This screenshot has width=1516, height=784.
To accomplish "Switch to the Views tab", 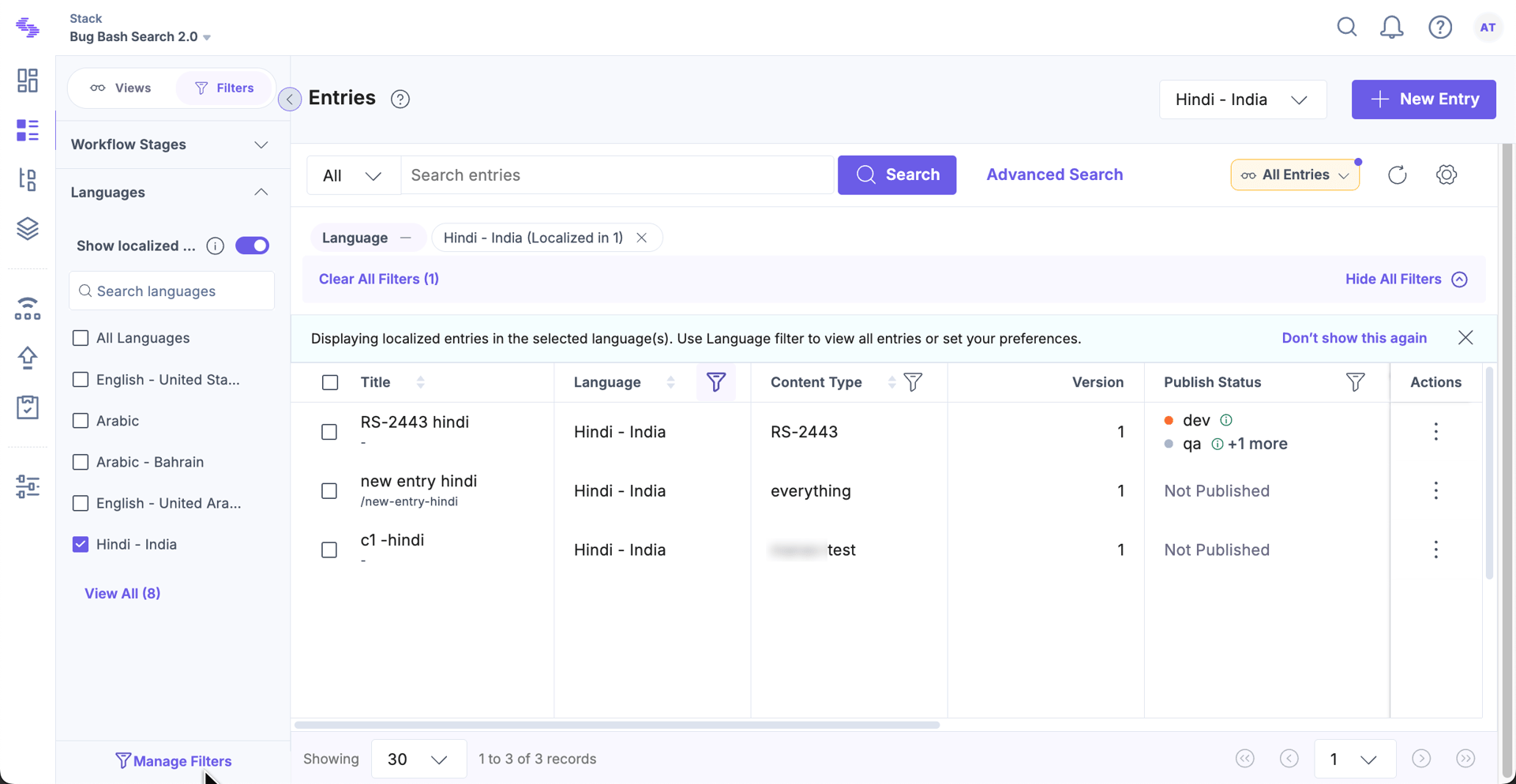I will pyautogui.click(x=121, y=88).
